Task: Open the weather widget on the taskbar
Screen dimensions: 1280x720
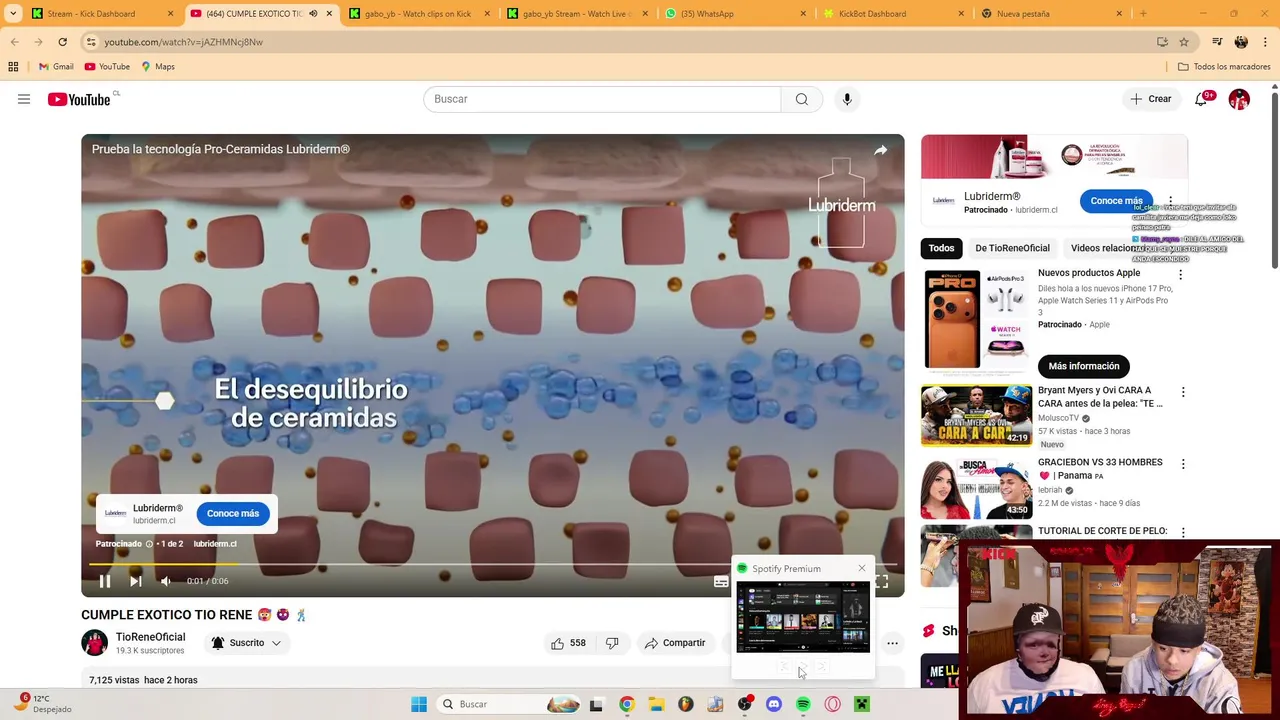Action: (42, 704)
